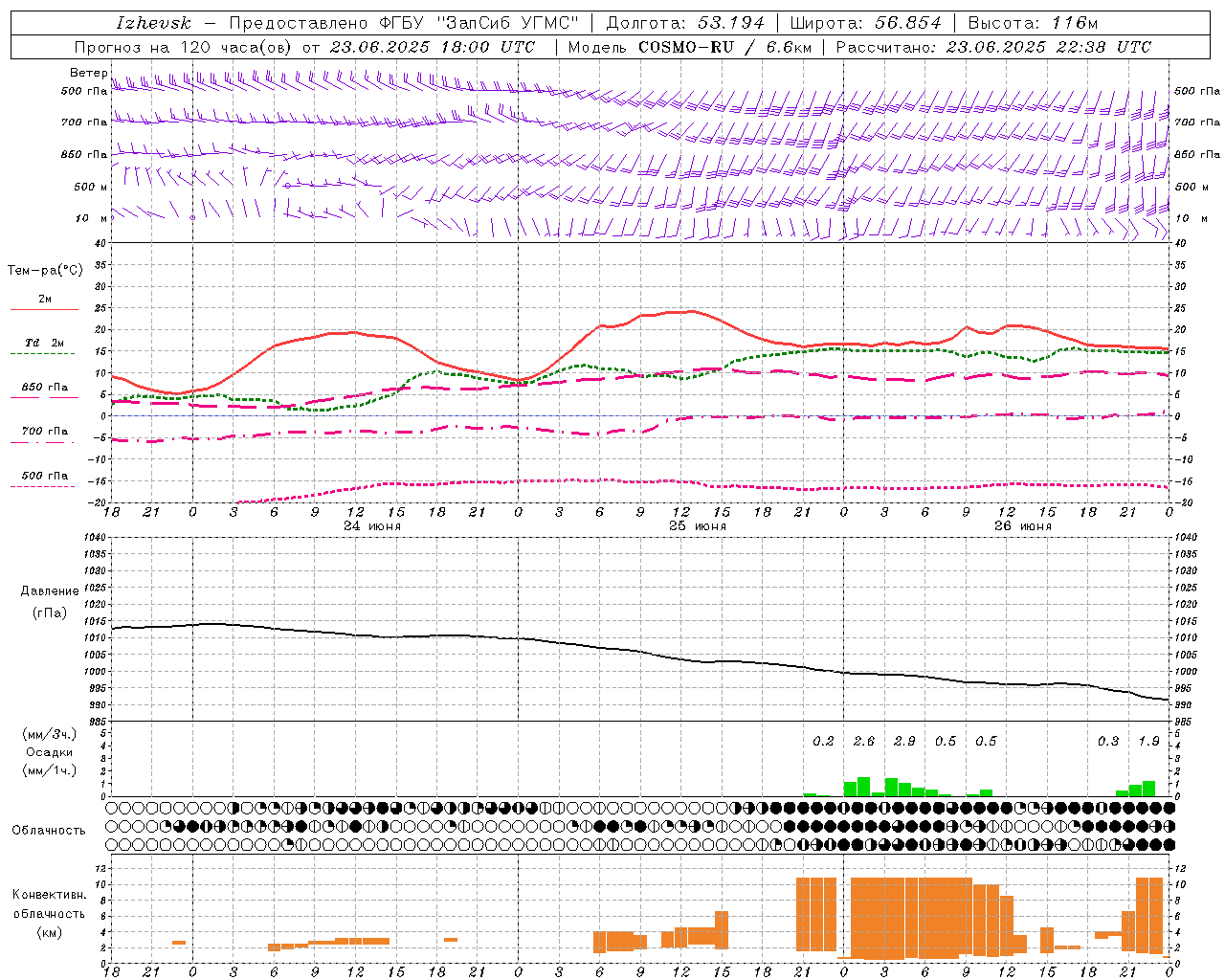Select the Облачность cloud cover label
1225x980 pixels.
49,831
